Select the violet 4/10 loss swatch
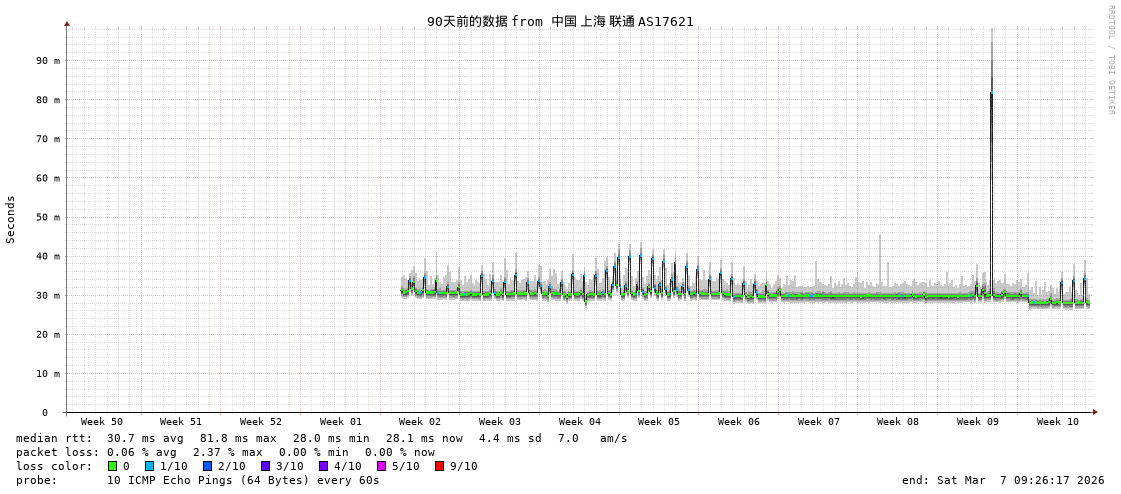The width and height of the screenshot is (1121, 494). pos(323,466)
